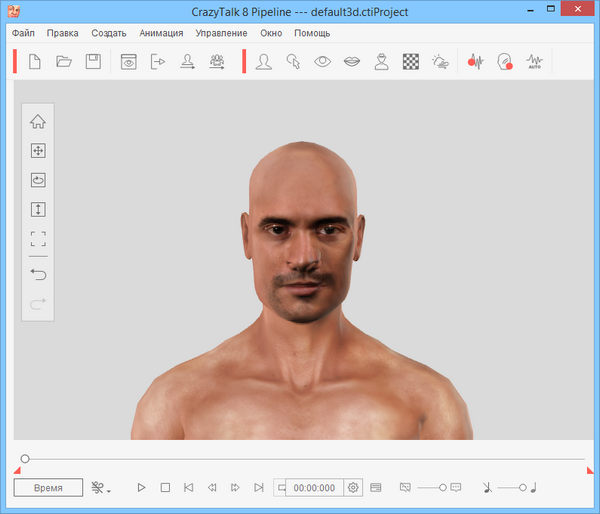The width and height of the screenshot is (600, 514).
Task: Click the 00:00:000 timecode field
Action: [314, 488]
